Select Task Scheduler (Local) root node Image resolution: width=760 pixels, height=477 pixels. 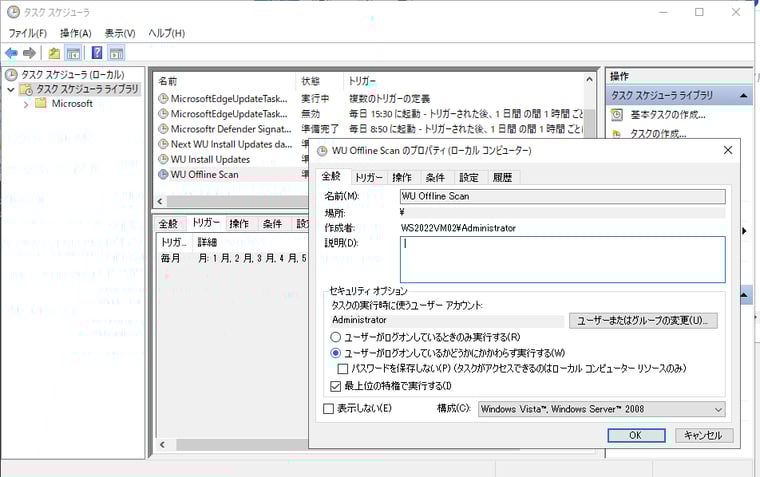pyautogui.click(x=72, y=75)
